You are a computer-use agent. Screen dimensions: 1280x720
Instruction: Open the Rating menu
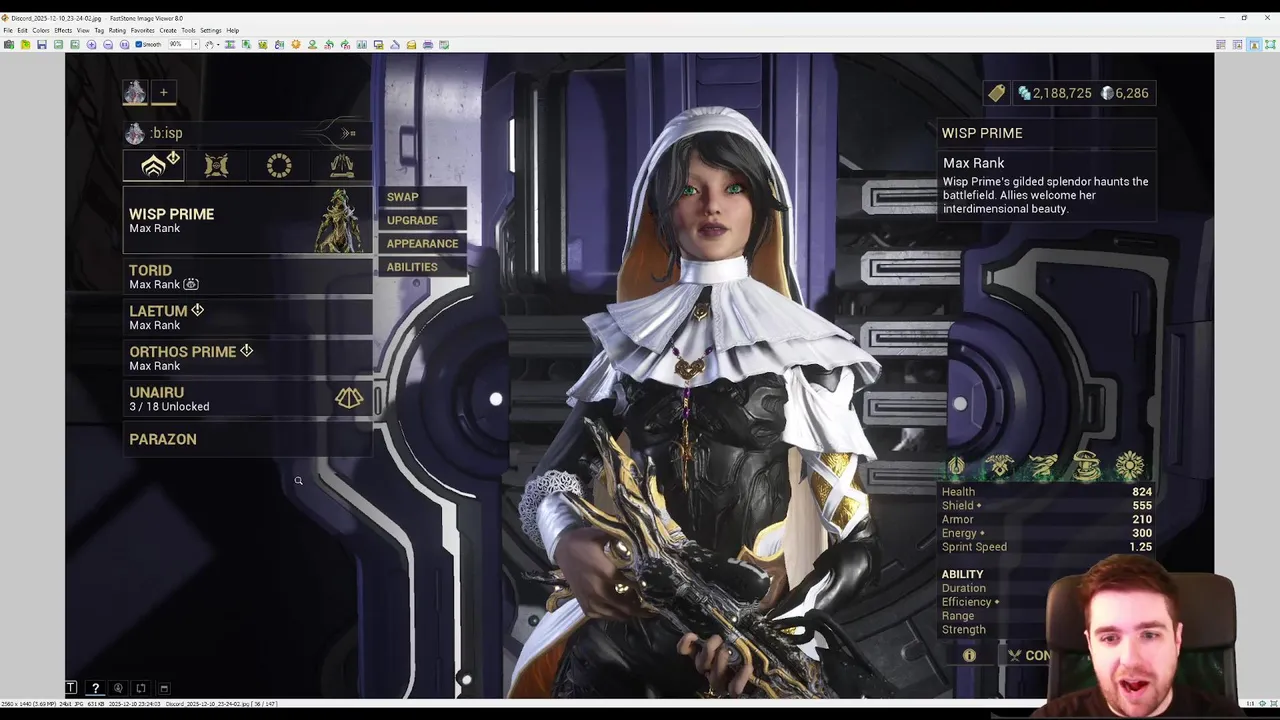117,30
